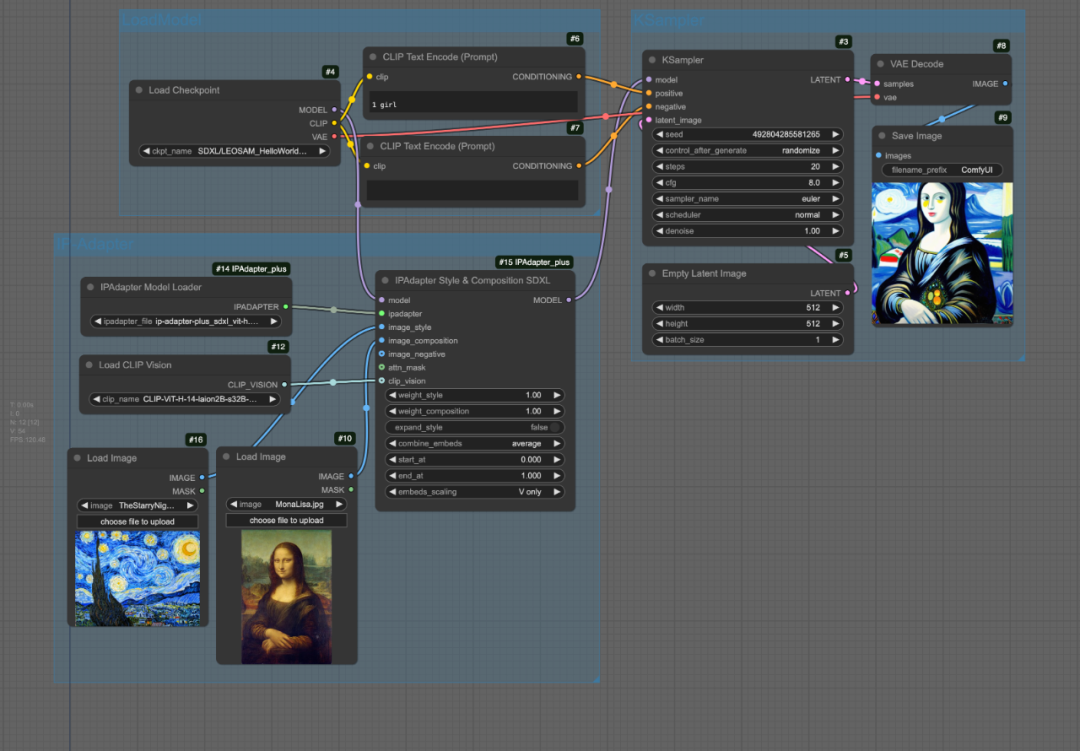The height and width of the screenshot is (751, 1080).
Task: Collapse the Save Image node using its title dot
Action: point(882,136)
